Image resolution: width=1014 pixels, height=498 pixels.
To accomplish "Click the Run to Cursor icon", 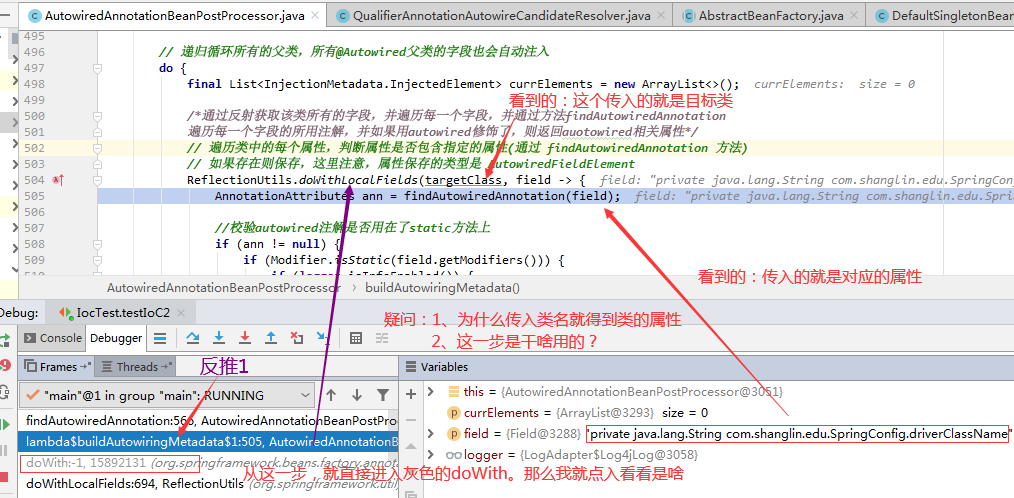I will (323, 338).
